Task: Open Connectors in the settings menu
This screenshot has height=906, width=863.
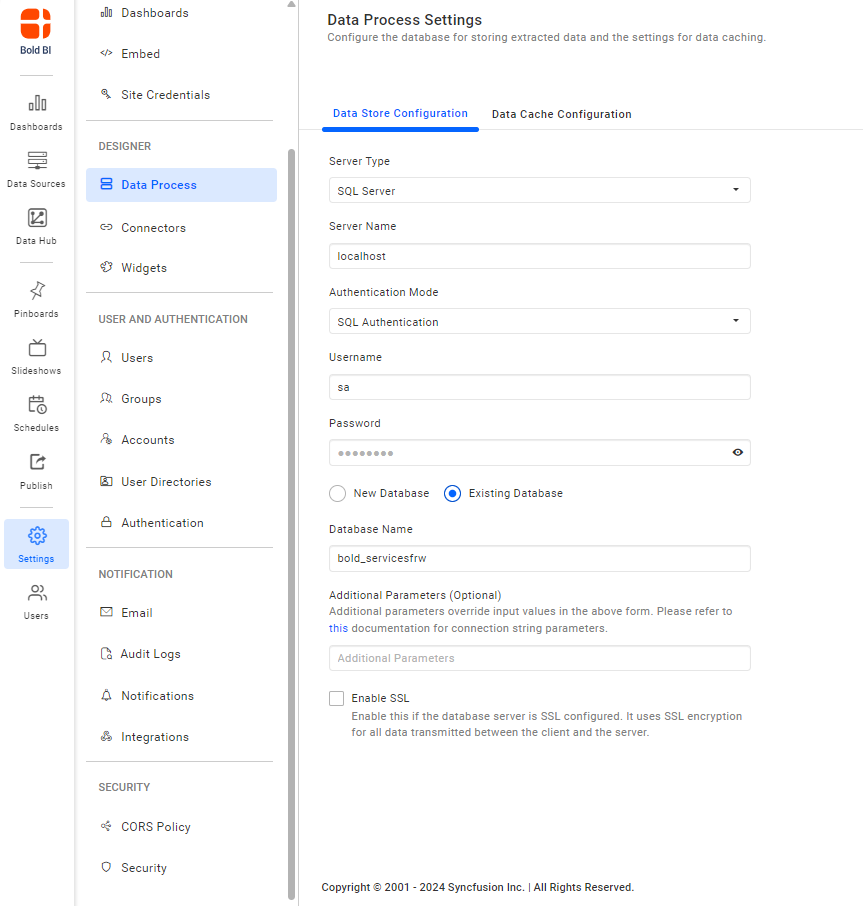Action: [153, 228]
